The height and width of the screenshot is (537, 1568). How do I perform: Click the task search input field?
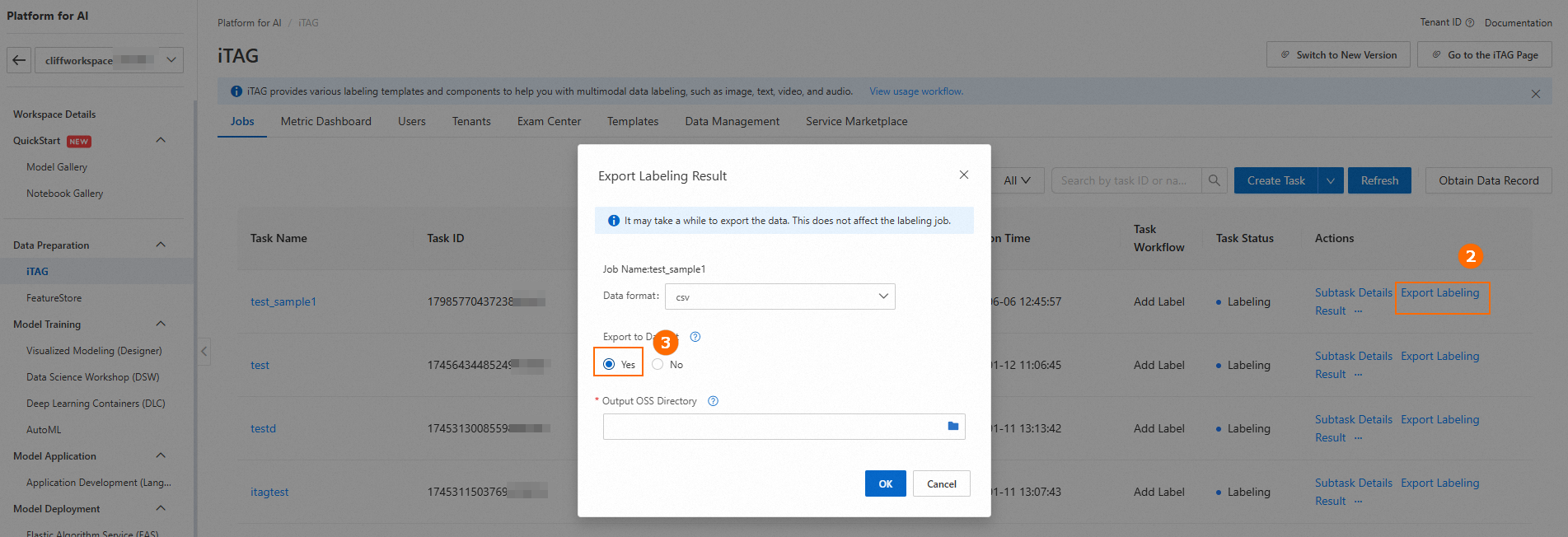[x=1126, y=180]
